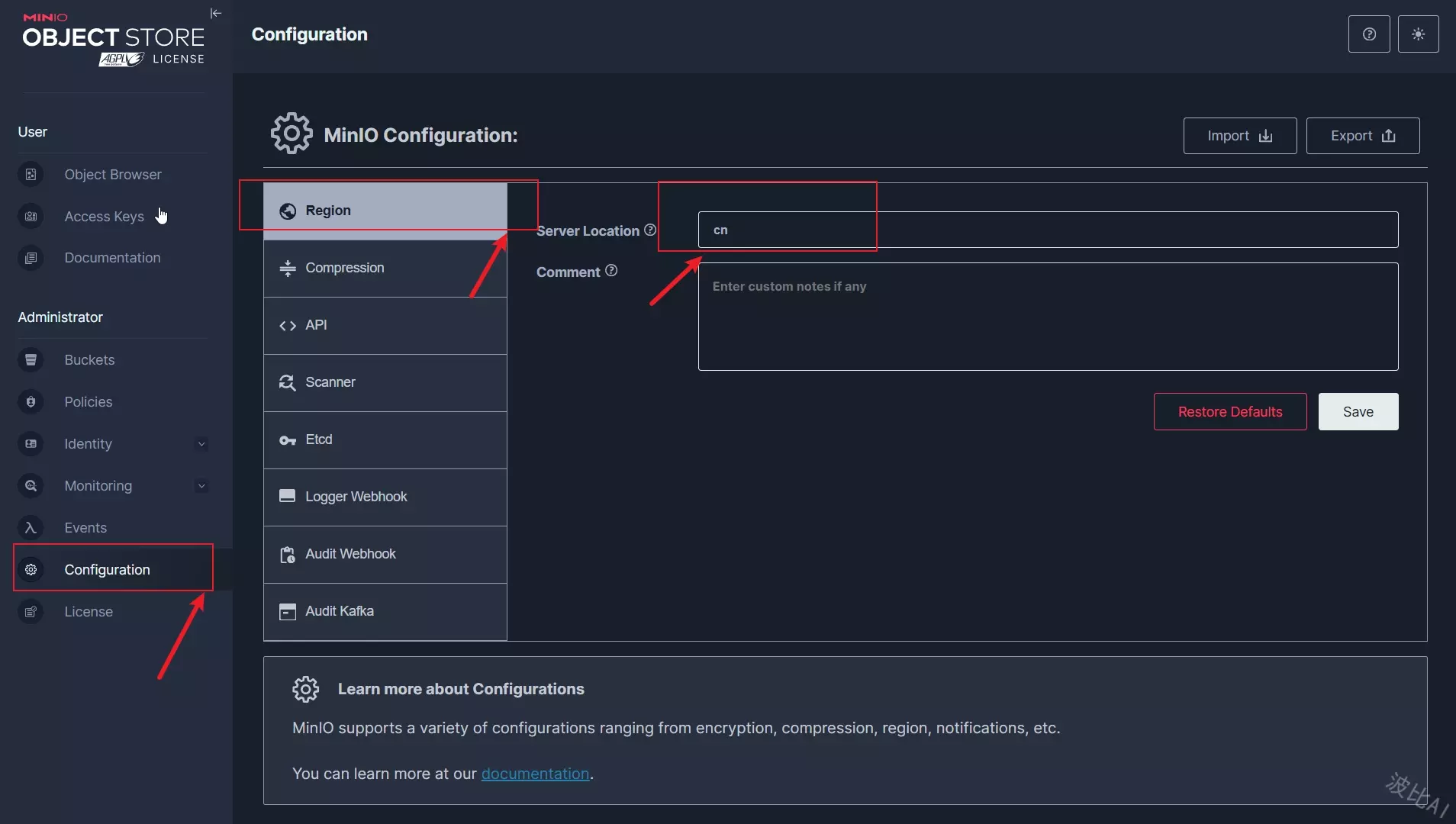Select the Logger Webhook configuration tab

(385, 497)
